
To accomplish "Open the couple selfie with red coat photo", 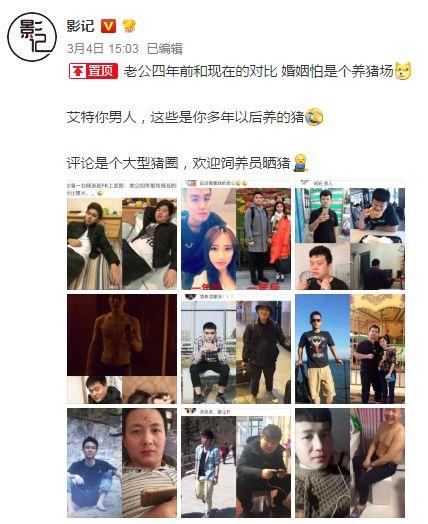I will [236, 235].
